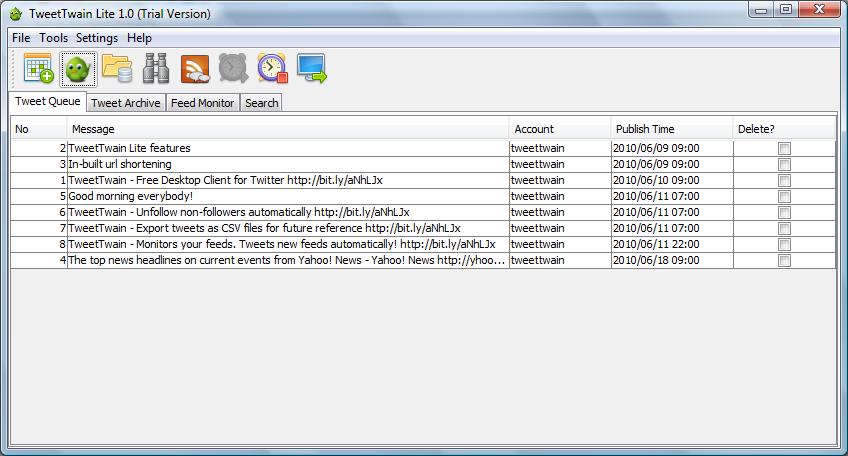848x456 pixels.
Task: Select 'Export tweets as CSV files' message
Action: pyautogui.click(x=288, y=228)
